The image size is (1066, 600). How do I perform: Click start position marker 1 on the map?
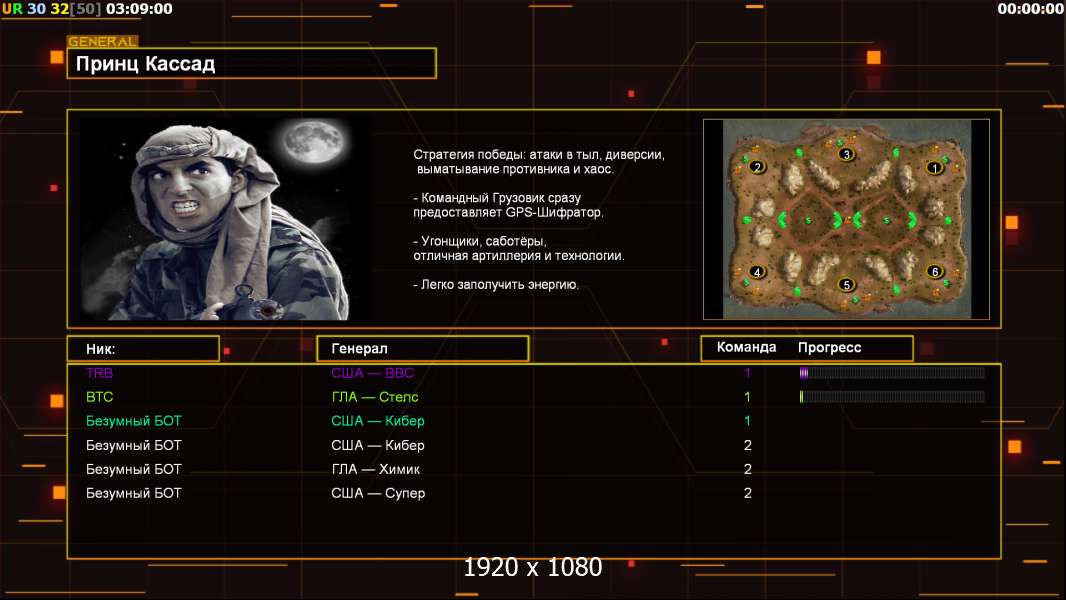934,167
